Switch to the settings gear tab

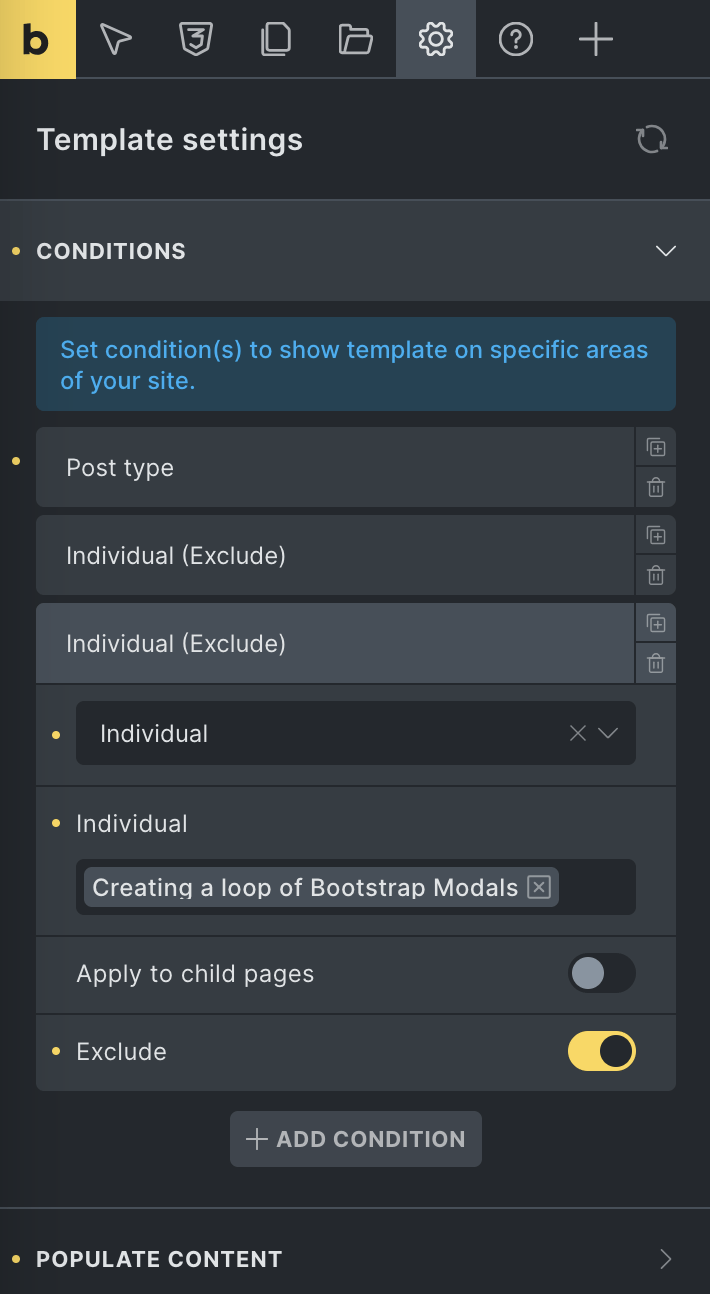point(435,39)
